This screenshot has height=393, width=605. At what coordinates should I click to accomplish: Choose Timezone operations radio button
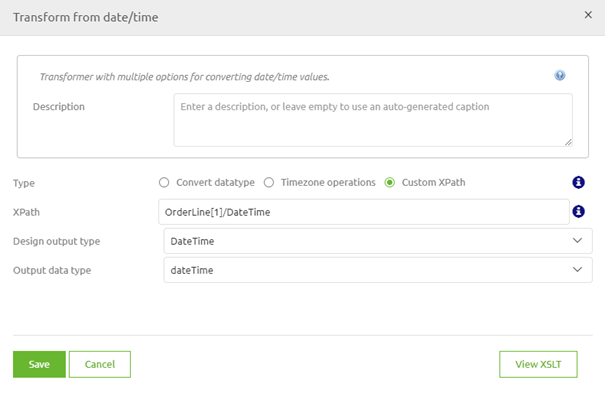tap(269, 182)
